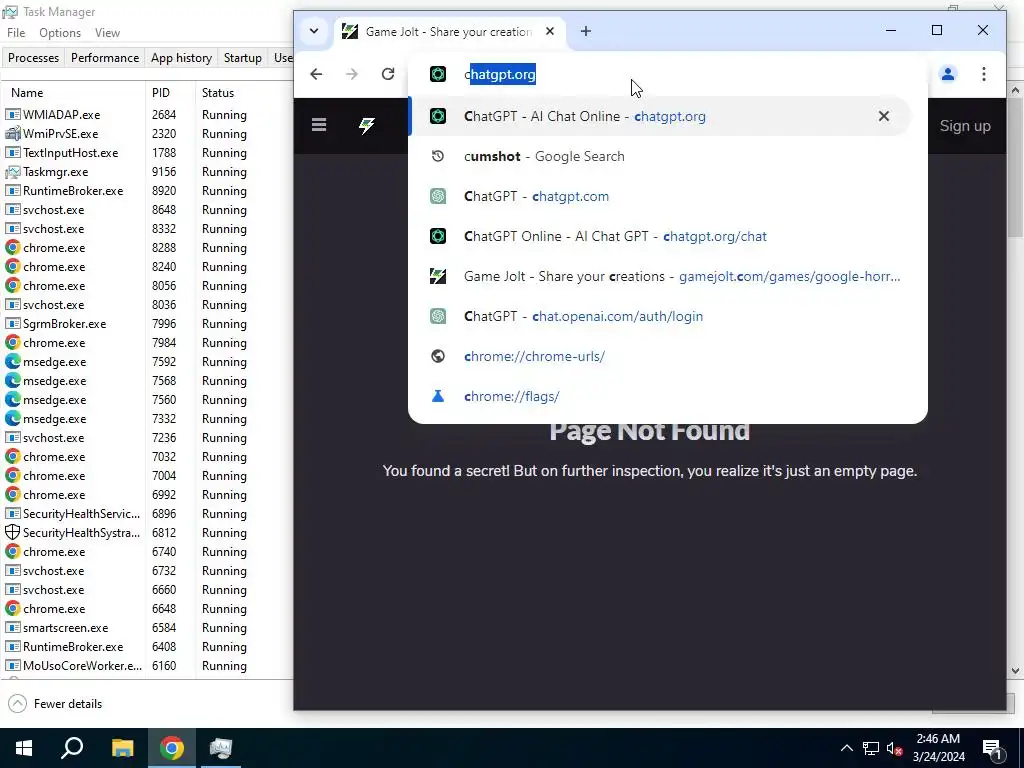This screenshot has height=768, width=1024.
Task: Click Chrome's forward arrow button
Action: (352, 74)
